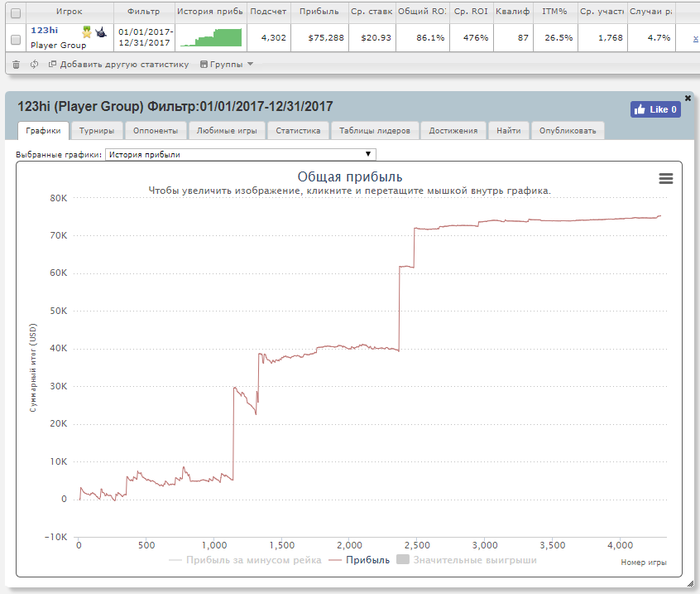Viewport: 700px width, 594px height.
Task: Open the Оппоненты tab
Action: [155, 131]
